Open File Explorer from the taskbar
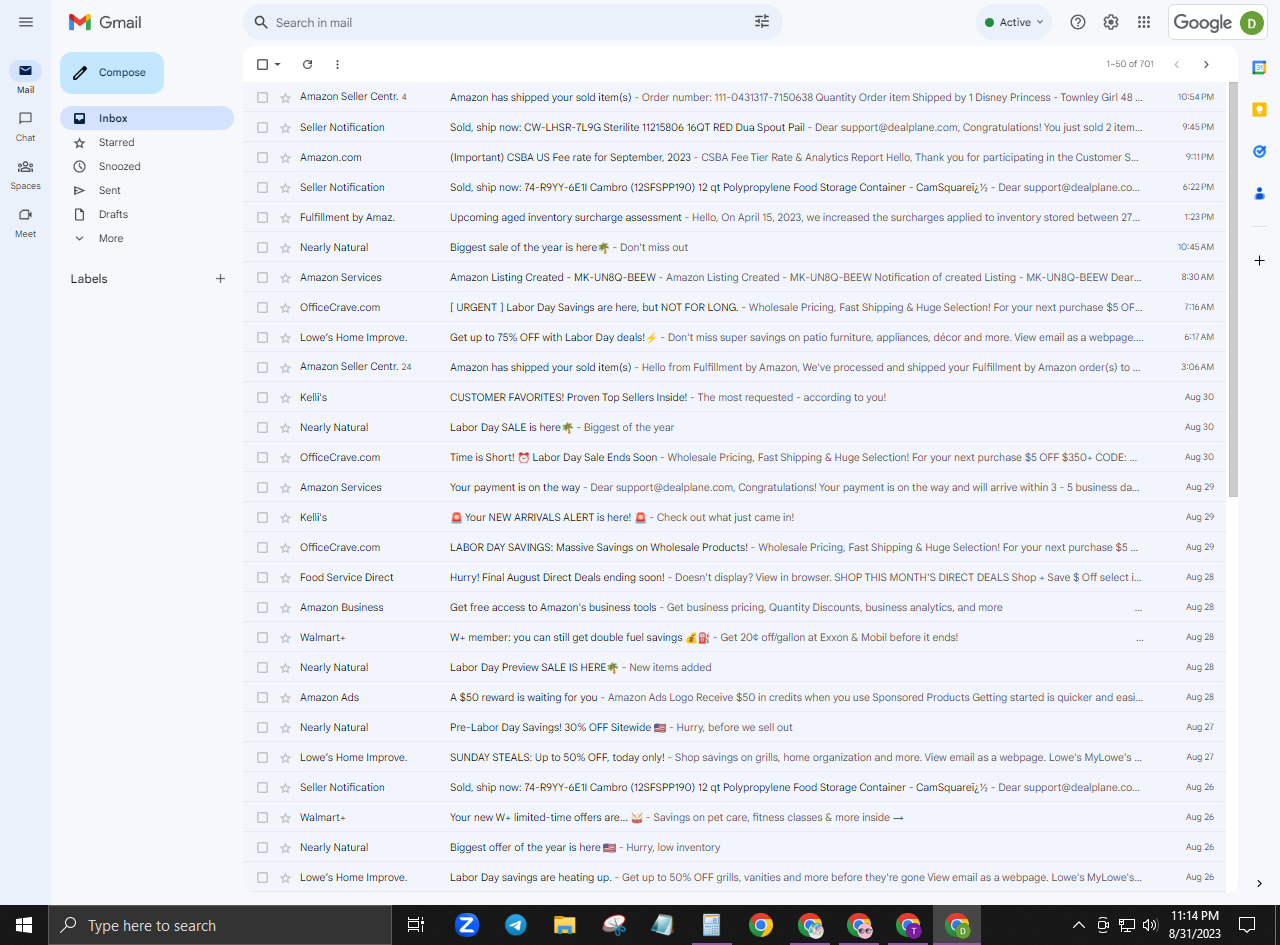1280x945 pixels. point(565,925)
